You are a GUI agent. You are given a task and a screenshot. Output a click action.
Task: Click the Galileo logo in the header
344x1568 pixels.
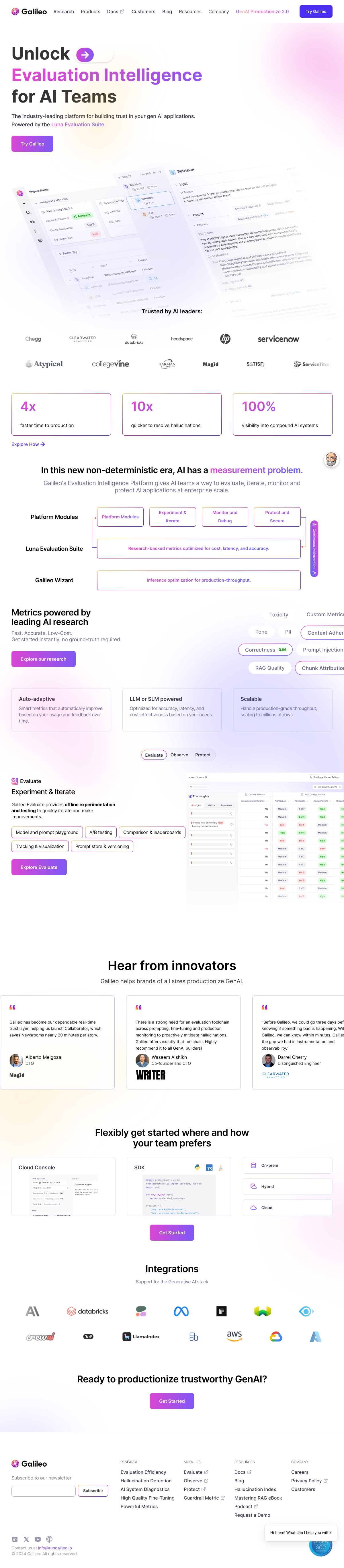point(29,11)
